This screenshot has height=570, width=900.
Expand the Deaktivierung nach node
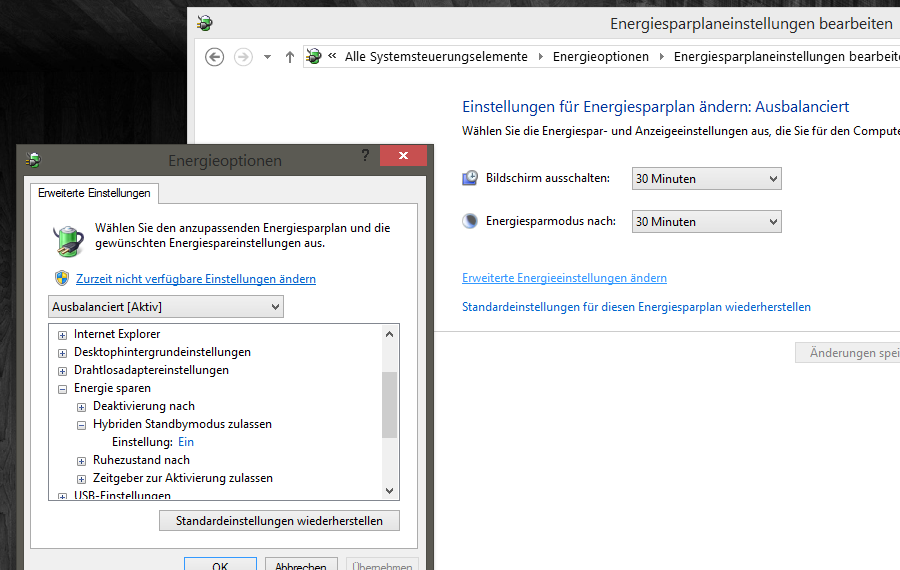click(x=82, y=407)
